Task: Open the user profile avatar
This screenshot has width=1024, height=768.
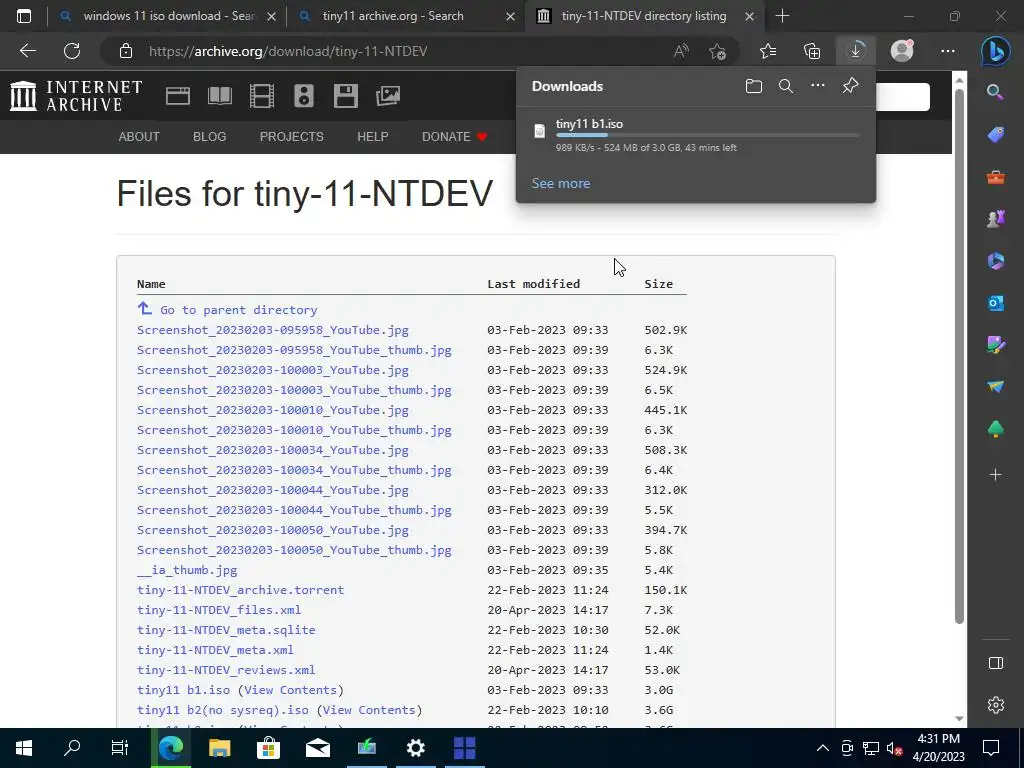Action: click(x=902, y=51)
